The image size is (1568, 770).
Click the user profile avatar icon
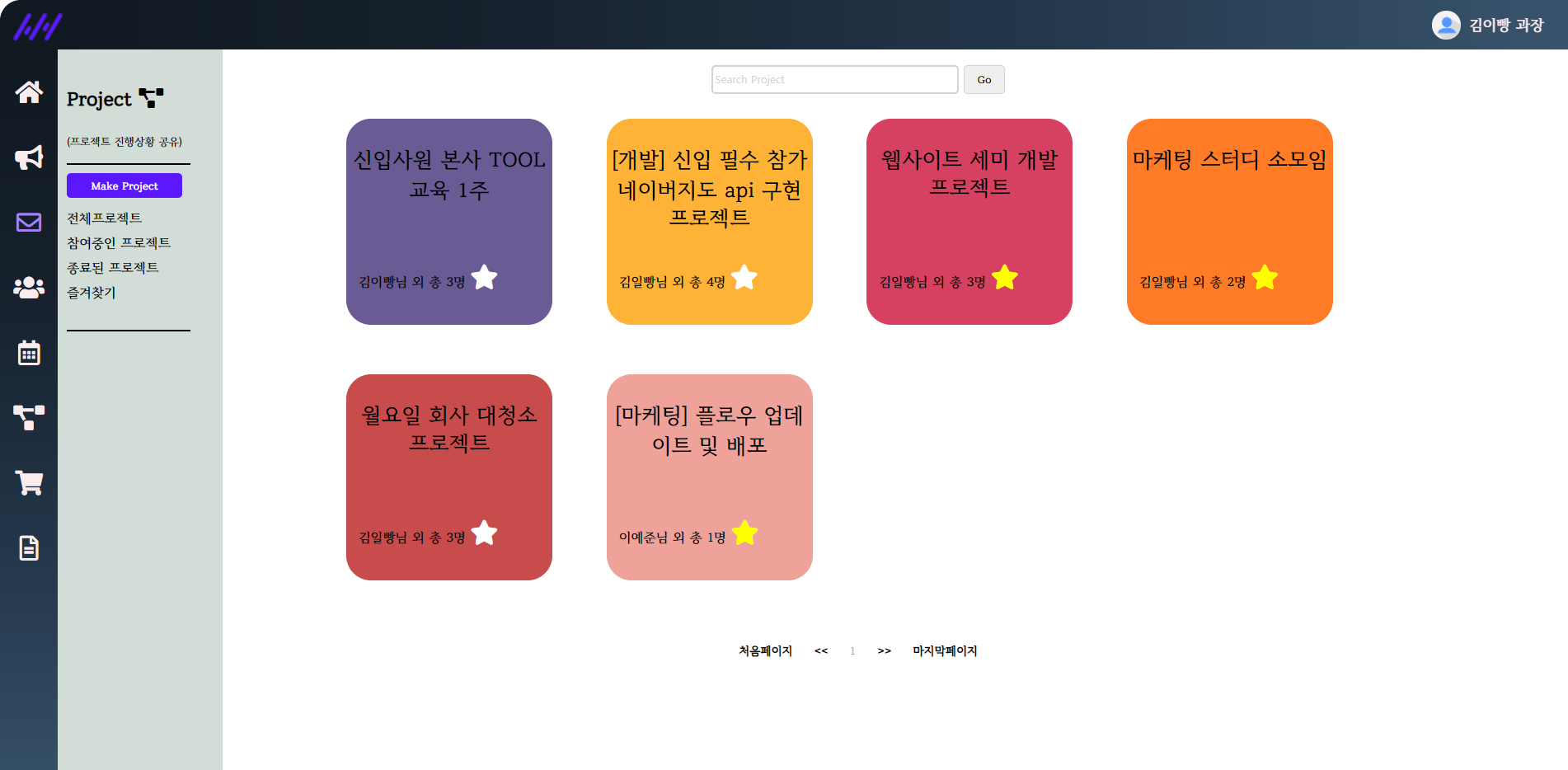(x=1446, y=25)
